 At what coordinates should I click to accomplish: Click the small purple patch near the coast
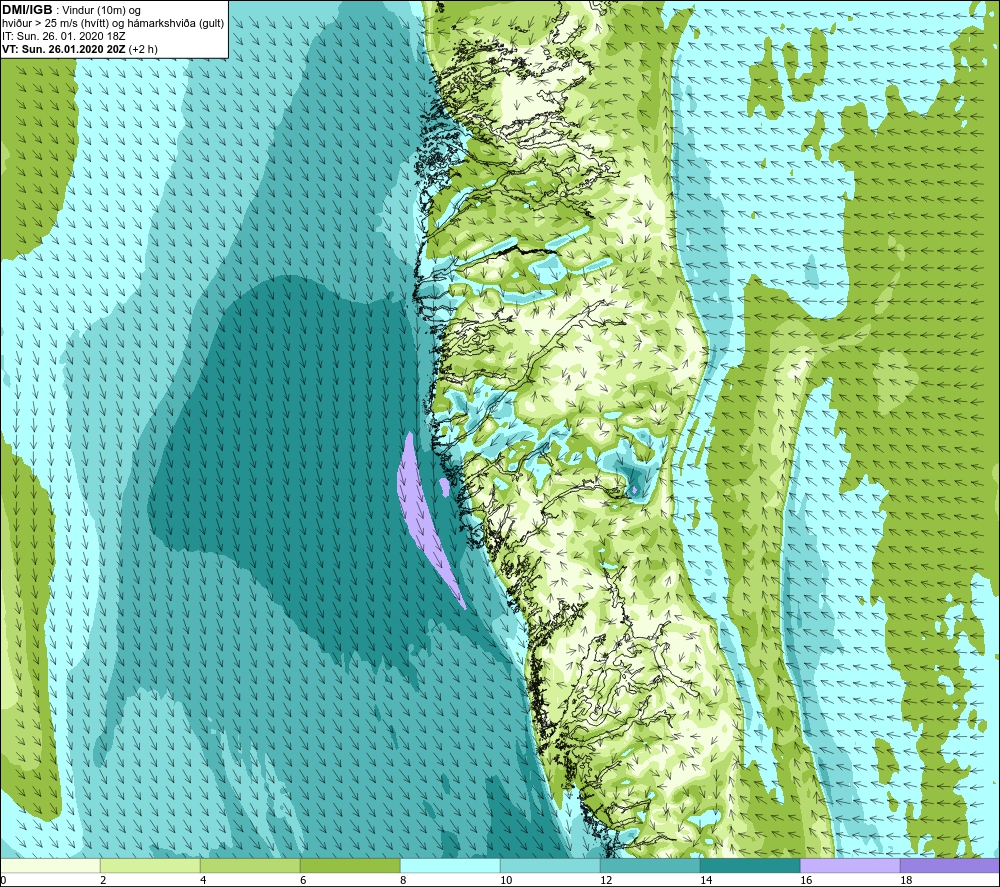(x=445, y=487)
